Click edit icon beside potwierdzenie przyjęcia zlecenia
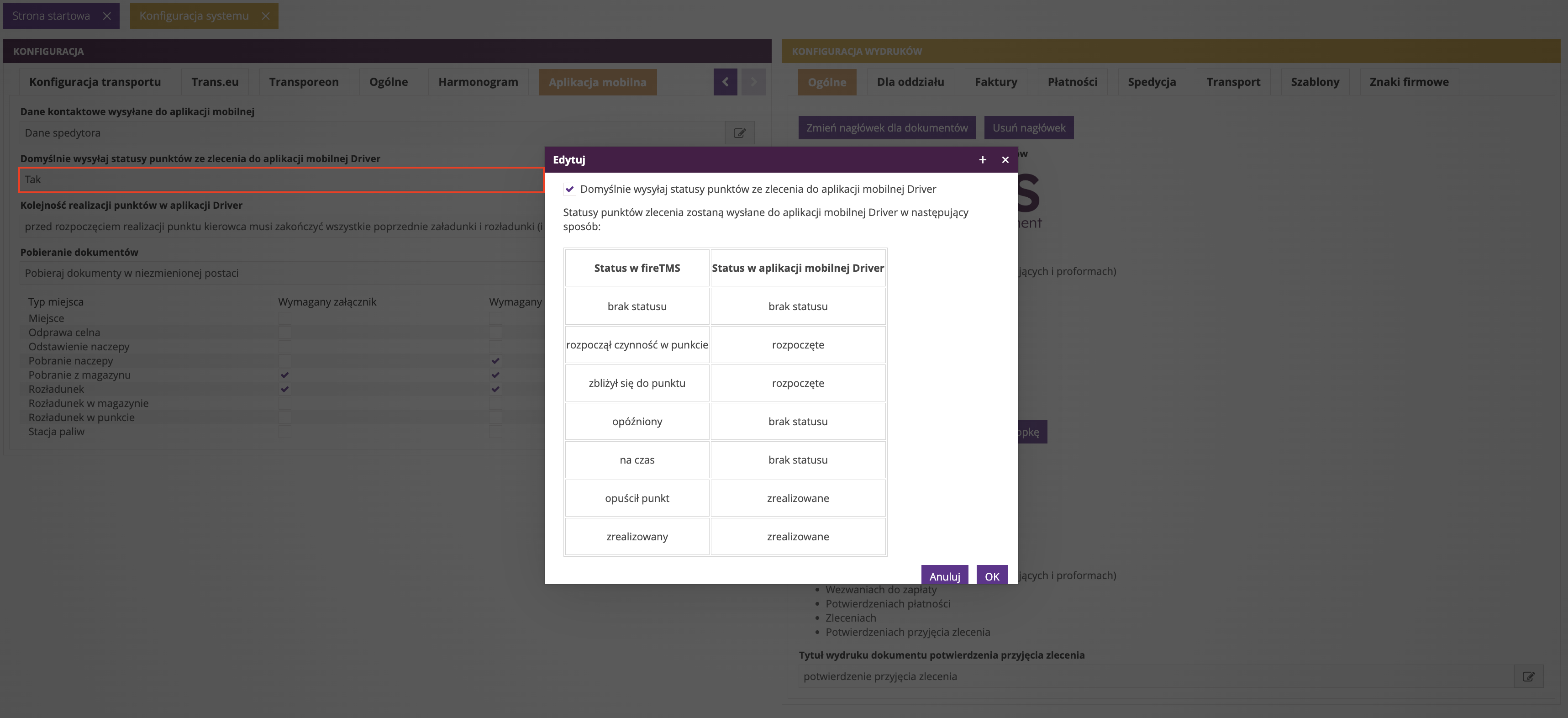Viewport: 1568px width, 718px height. click(x=1528, y=676)
